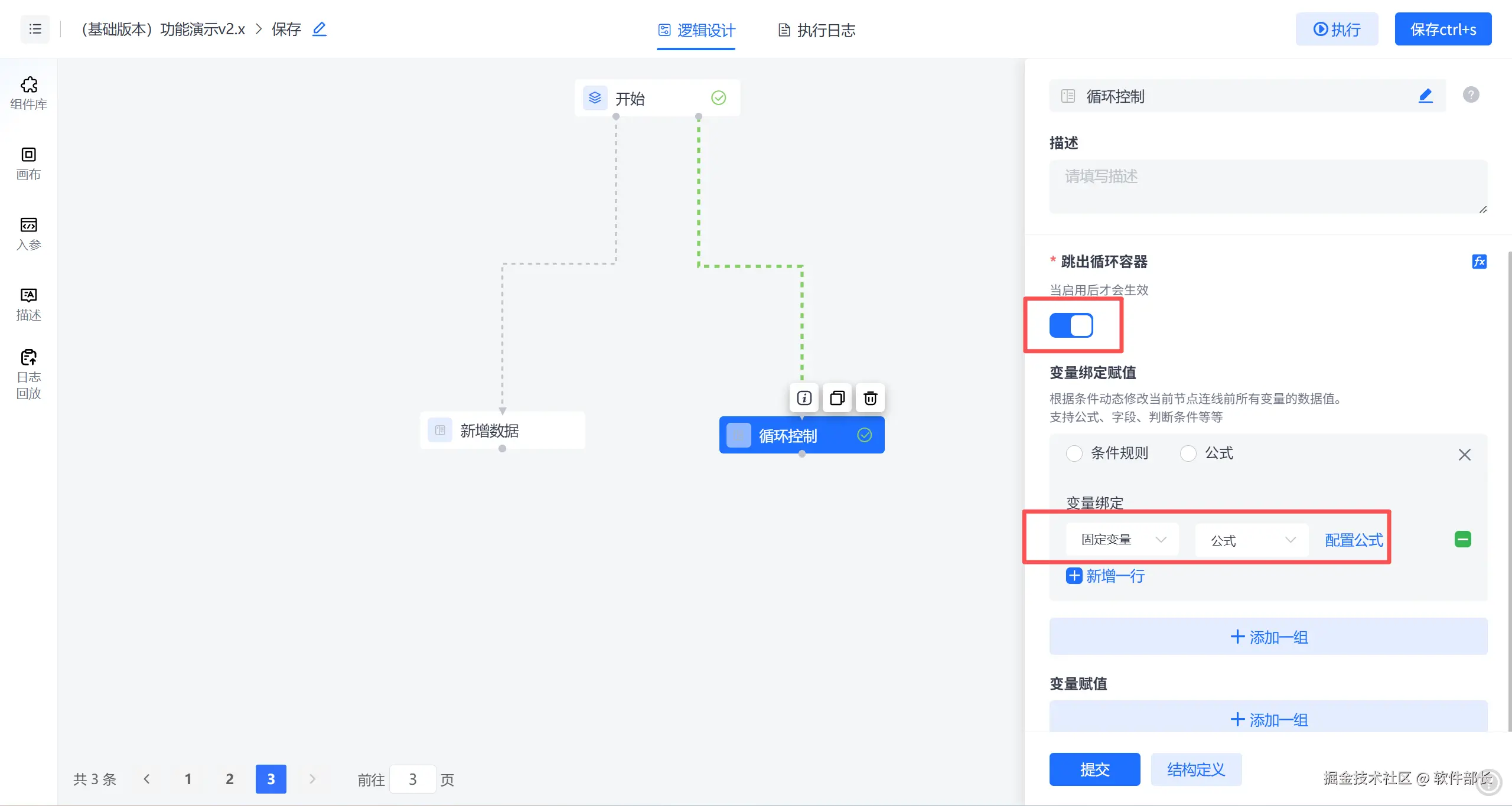Switch to the 执行日志 tab
Image resolution: width=1512 pixels, height=806 pixels.
[817, 30]
